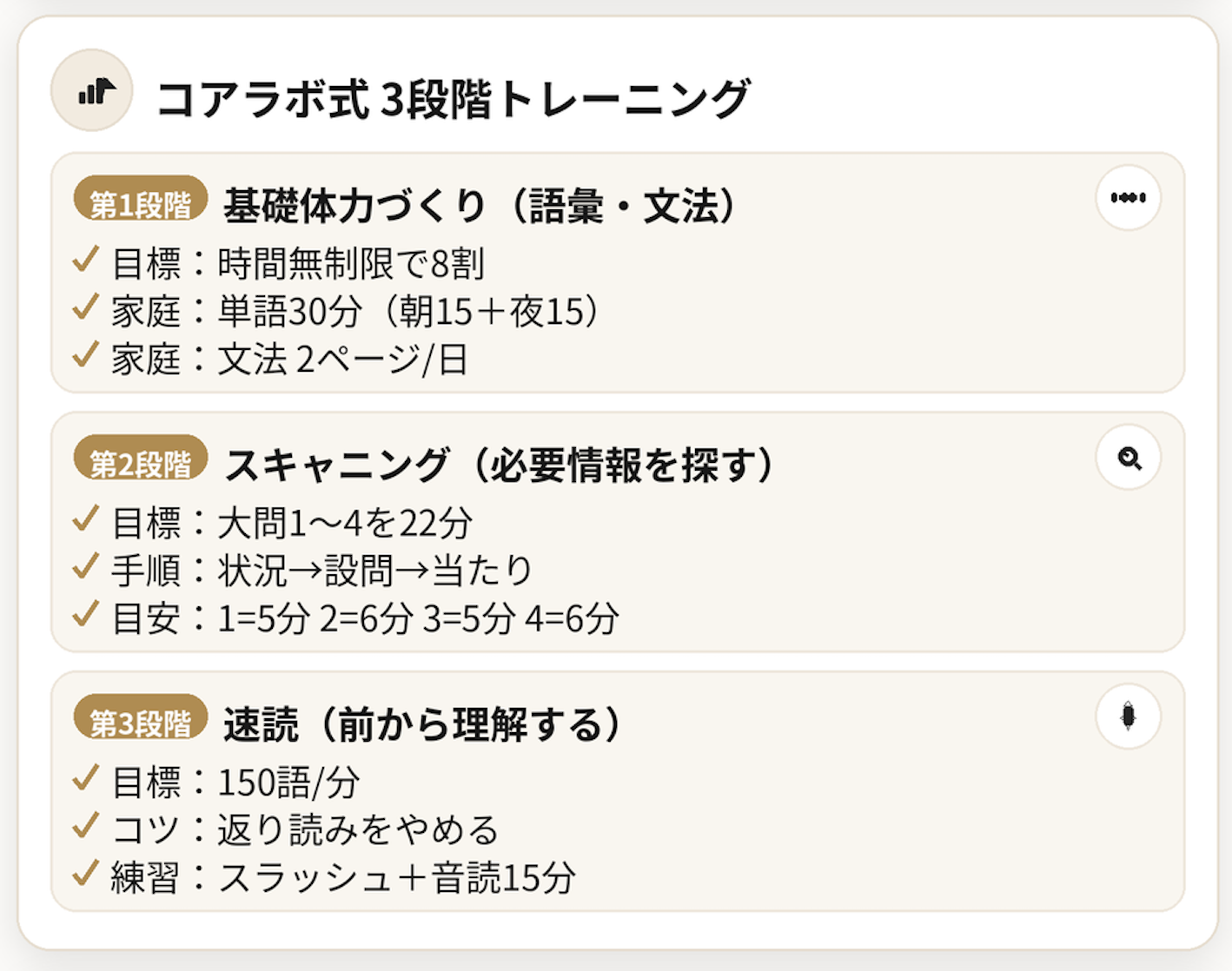Screen dimensions: 1232x971
Task: Toggle the check next to 練習：スラッシュ＋音読15分
Action: 85,874
